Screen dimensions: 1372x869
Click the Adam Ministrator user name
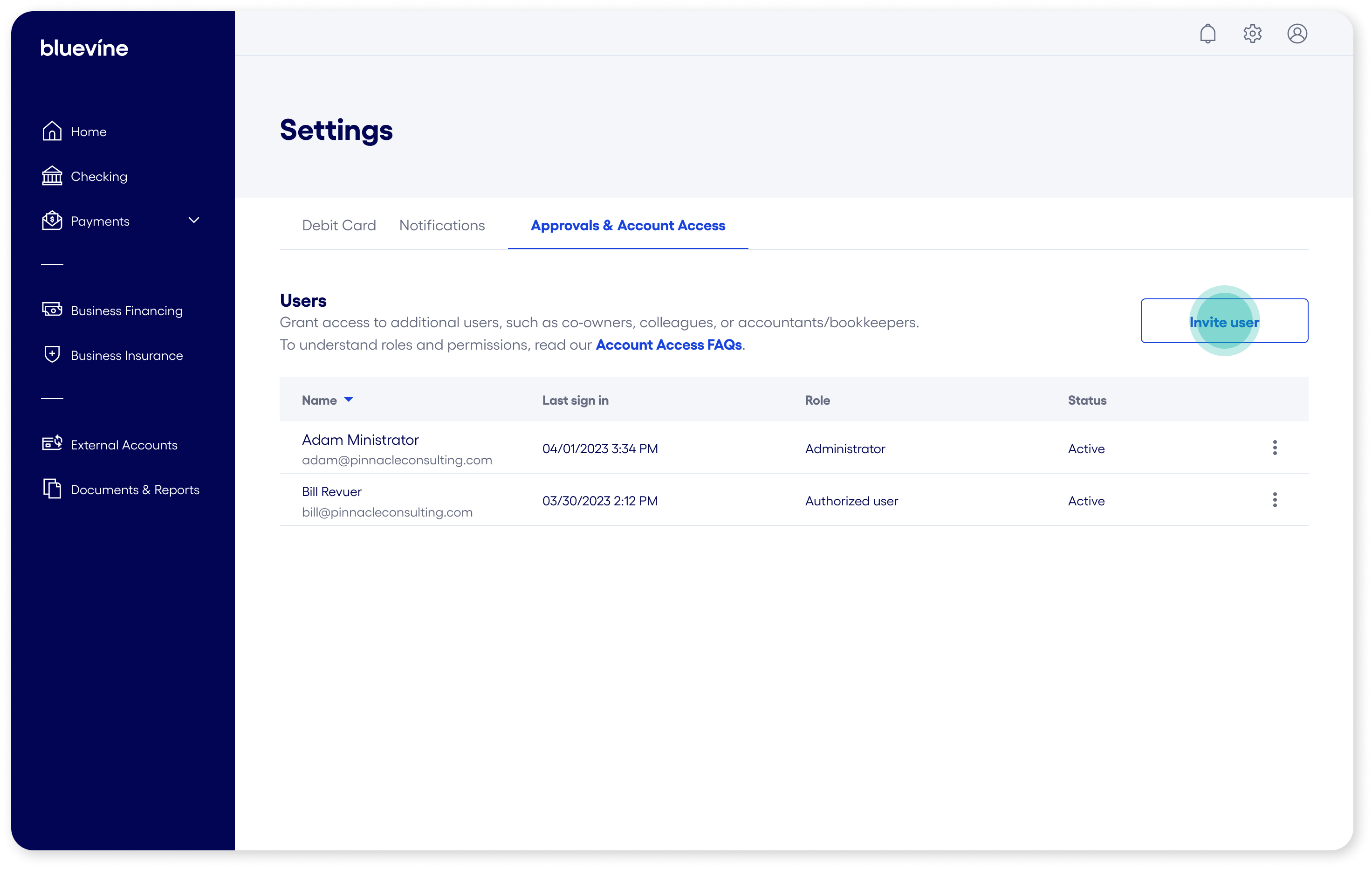(360, 439)
